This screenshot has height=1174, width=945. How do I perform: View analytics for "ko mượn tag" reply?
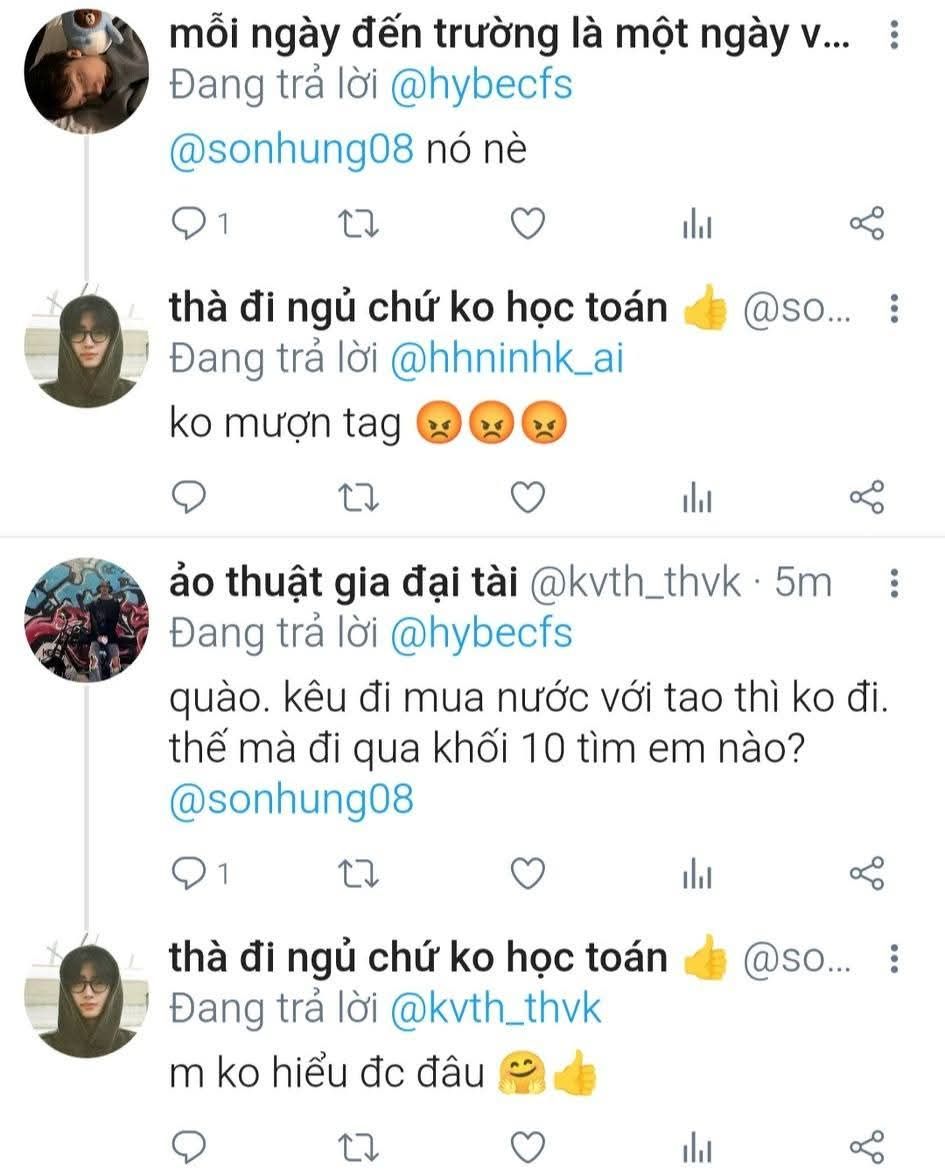(697, 497)
